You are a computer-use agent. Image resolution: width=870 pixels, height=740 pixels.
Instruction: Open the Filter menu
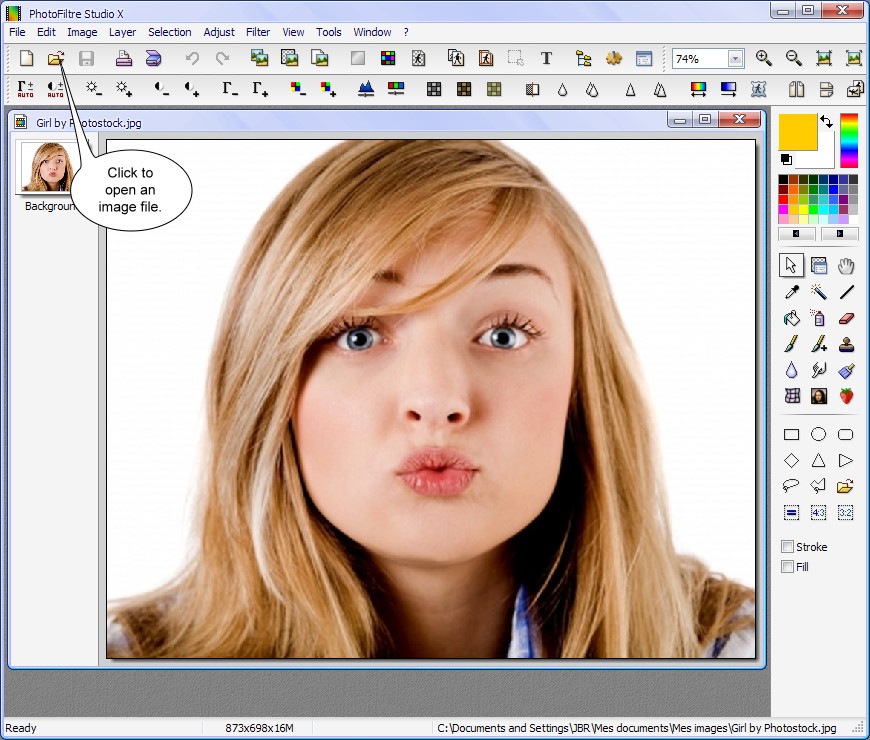[257, 31]
